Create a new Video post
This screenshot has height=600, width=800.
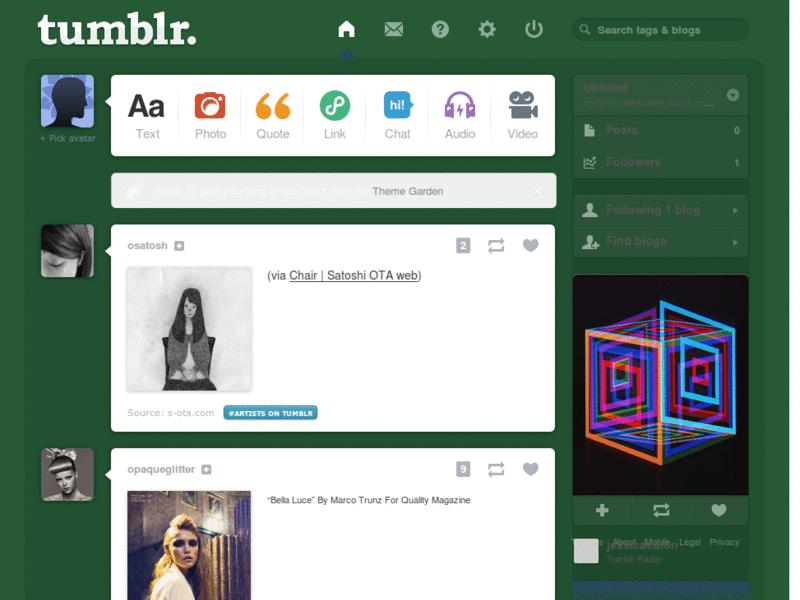pos(522,115)
